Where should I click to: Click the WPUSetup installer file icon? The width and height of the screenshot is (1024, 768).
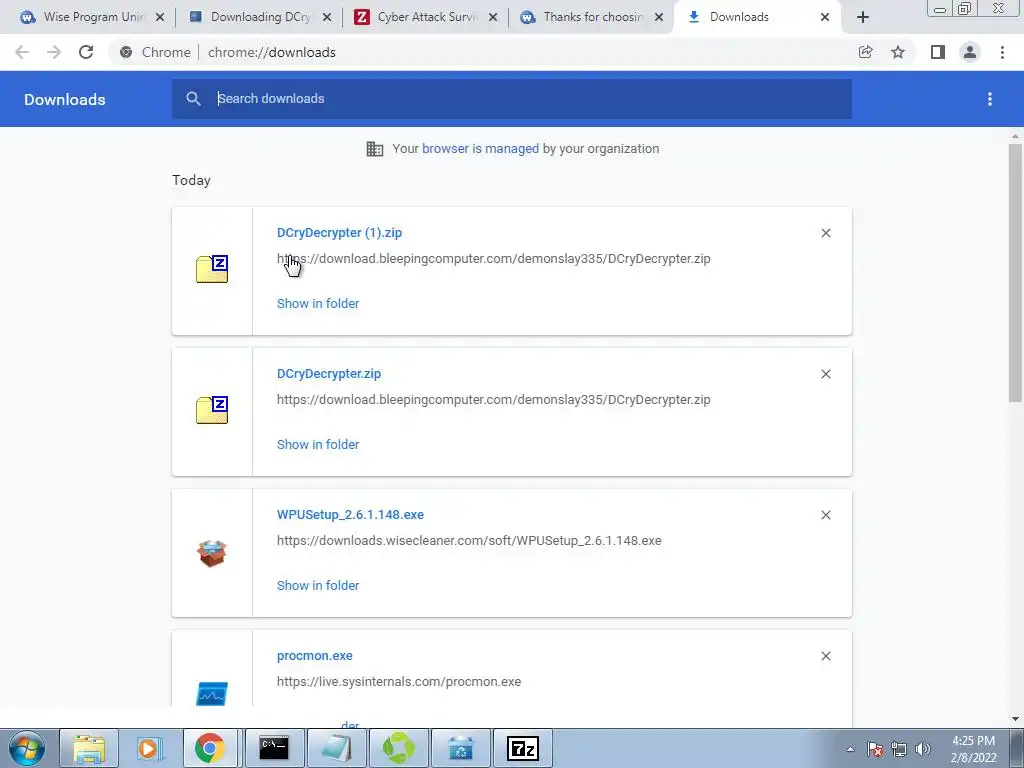(x=212, y=553)
